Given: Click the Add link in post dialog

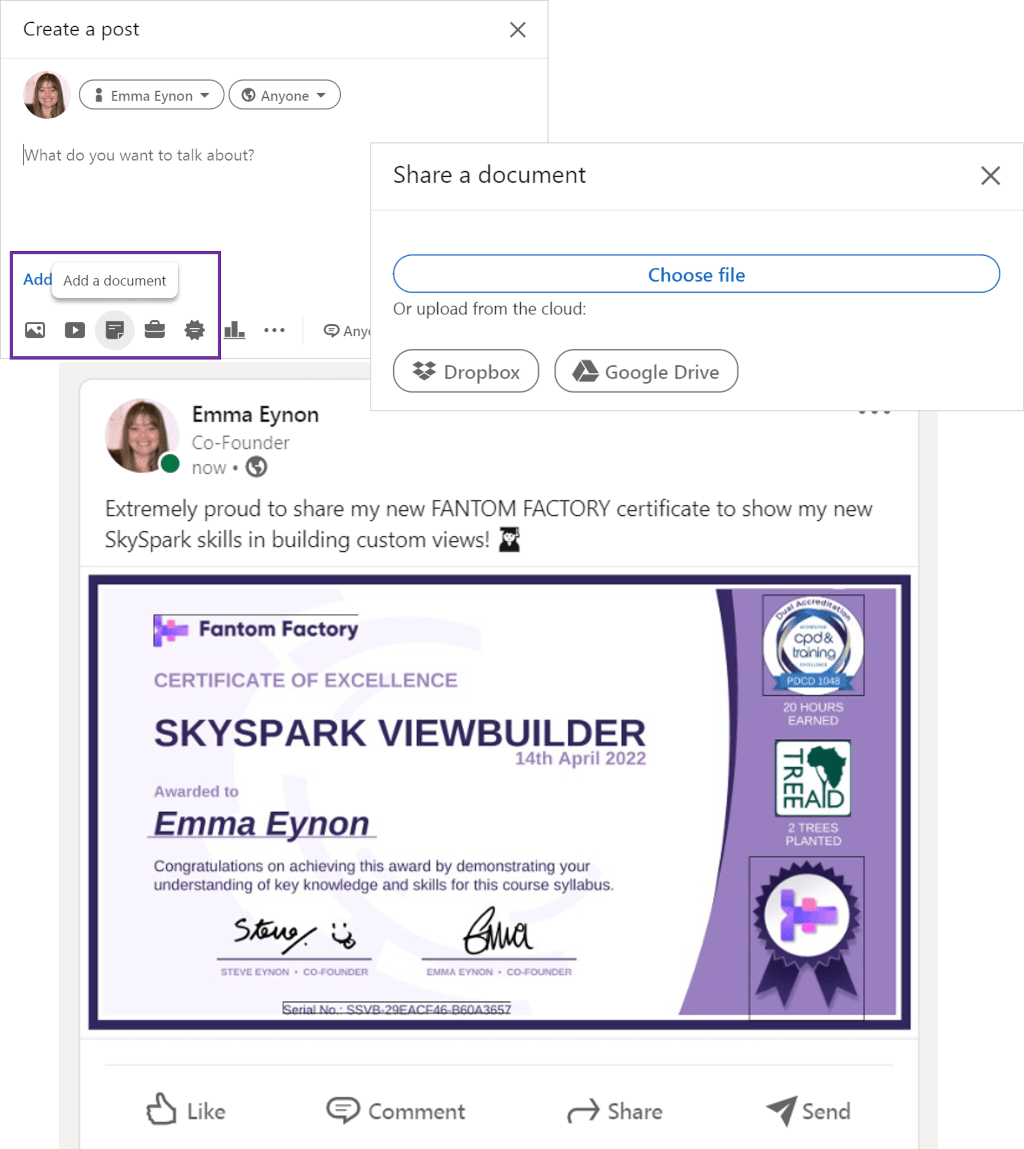Looking at the screenshot, I should (x=37, y=279).
